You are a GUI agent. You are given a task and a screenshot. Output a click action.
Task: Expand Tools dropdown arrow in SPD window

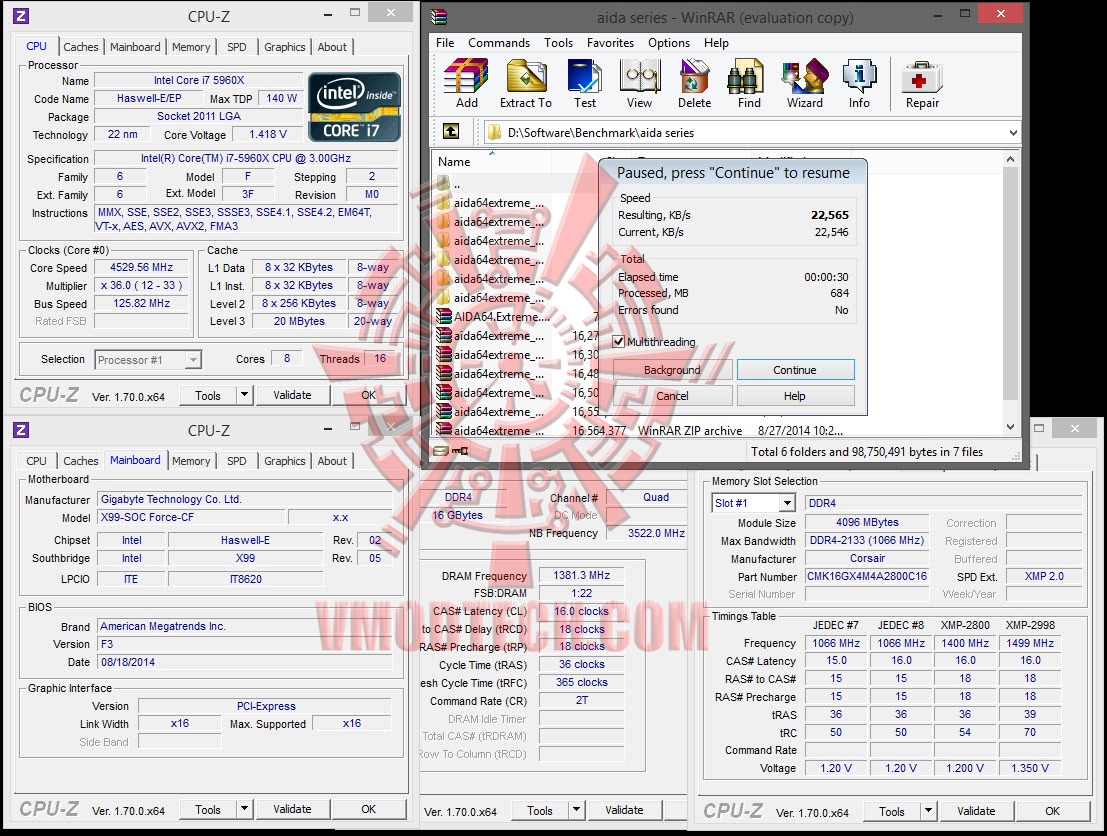pos(928,811)
